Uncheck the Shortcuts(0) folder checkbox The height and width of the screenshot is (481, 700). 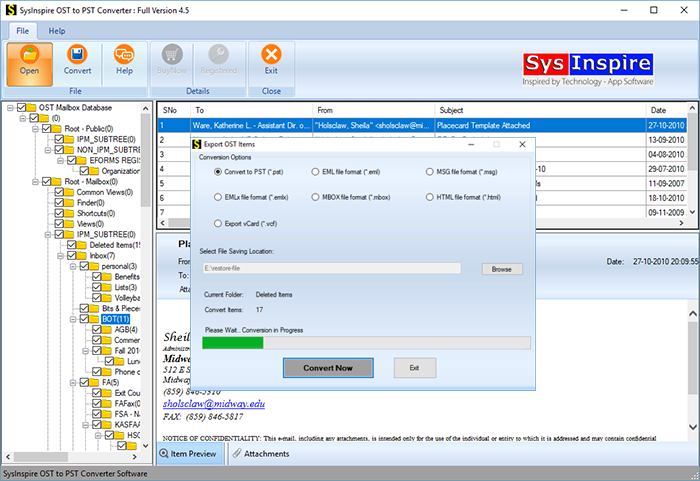59,213
